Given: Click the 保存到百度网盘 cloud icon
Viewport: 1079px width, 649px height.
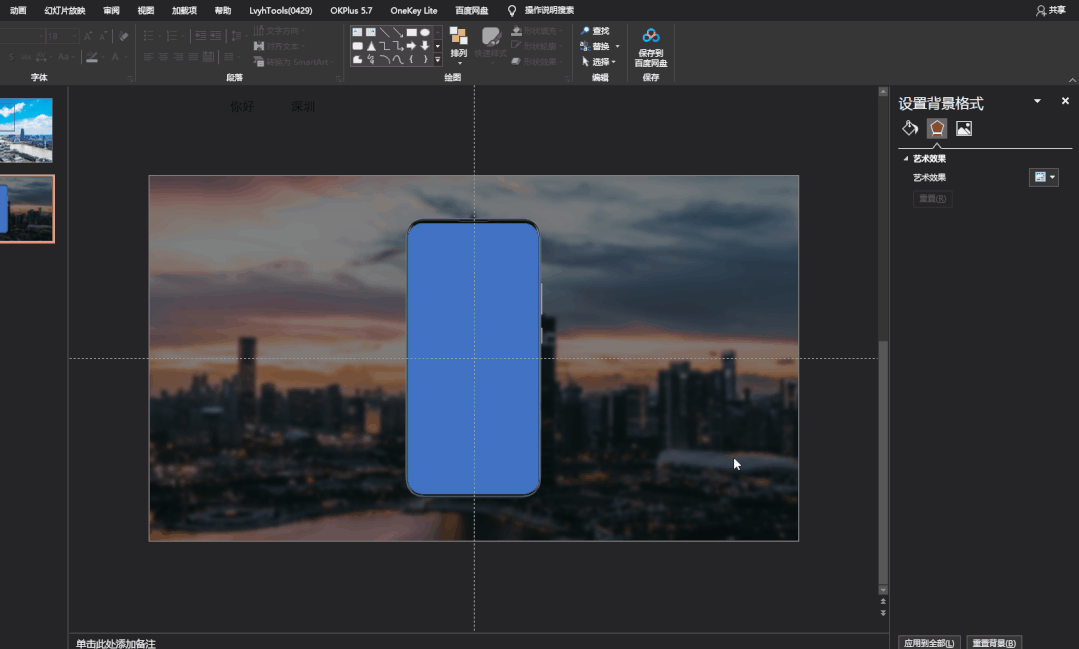Looking at the screenshot, I should click(651, 36).
